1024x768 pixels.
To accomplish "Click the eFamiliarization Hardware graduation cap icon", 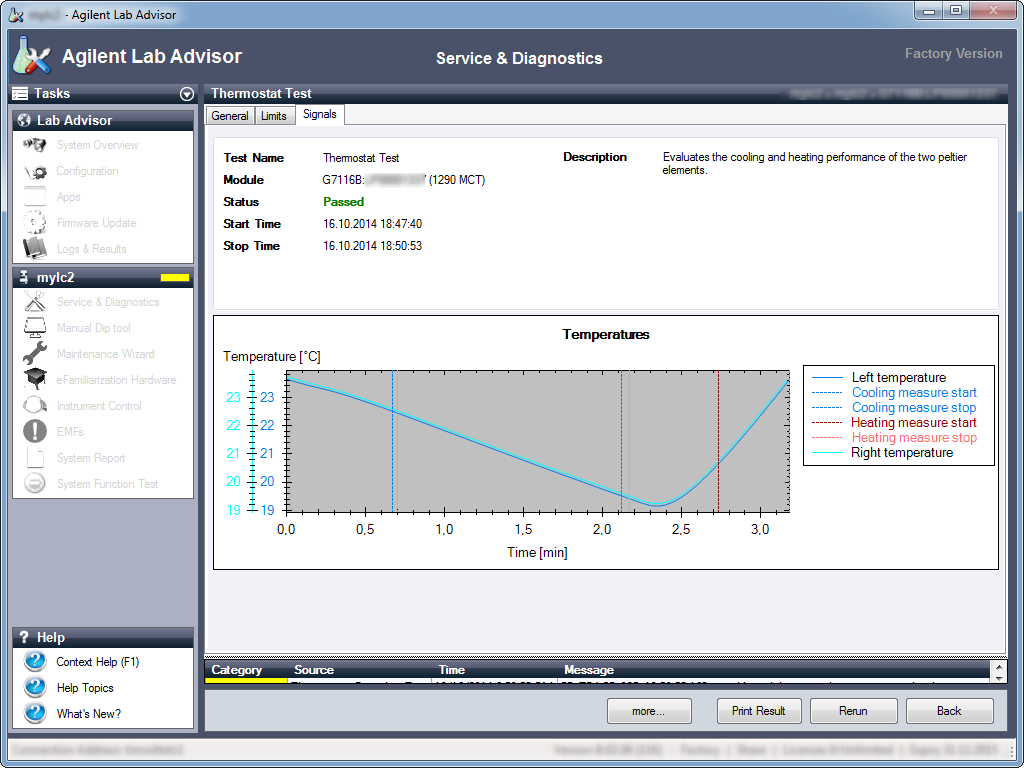I will (x=35, y=380).
